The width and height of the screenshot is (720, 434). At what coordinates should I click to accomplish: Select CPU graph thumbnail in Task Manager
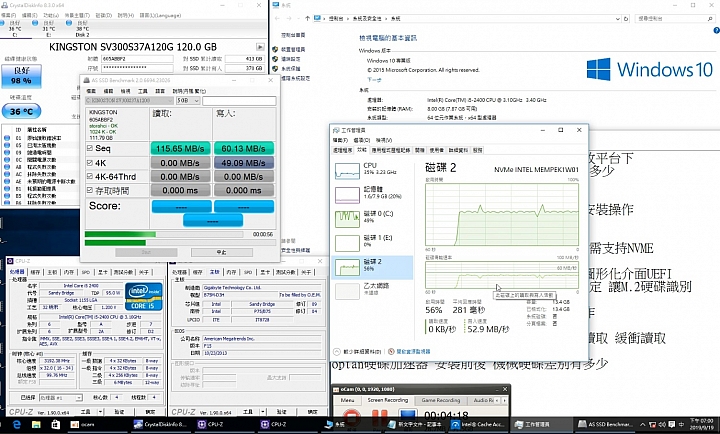pos(347,171)
